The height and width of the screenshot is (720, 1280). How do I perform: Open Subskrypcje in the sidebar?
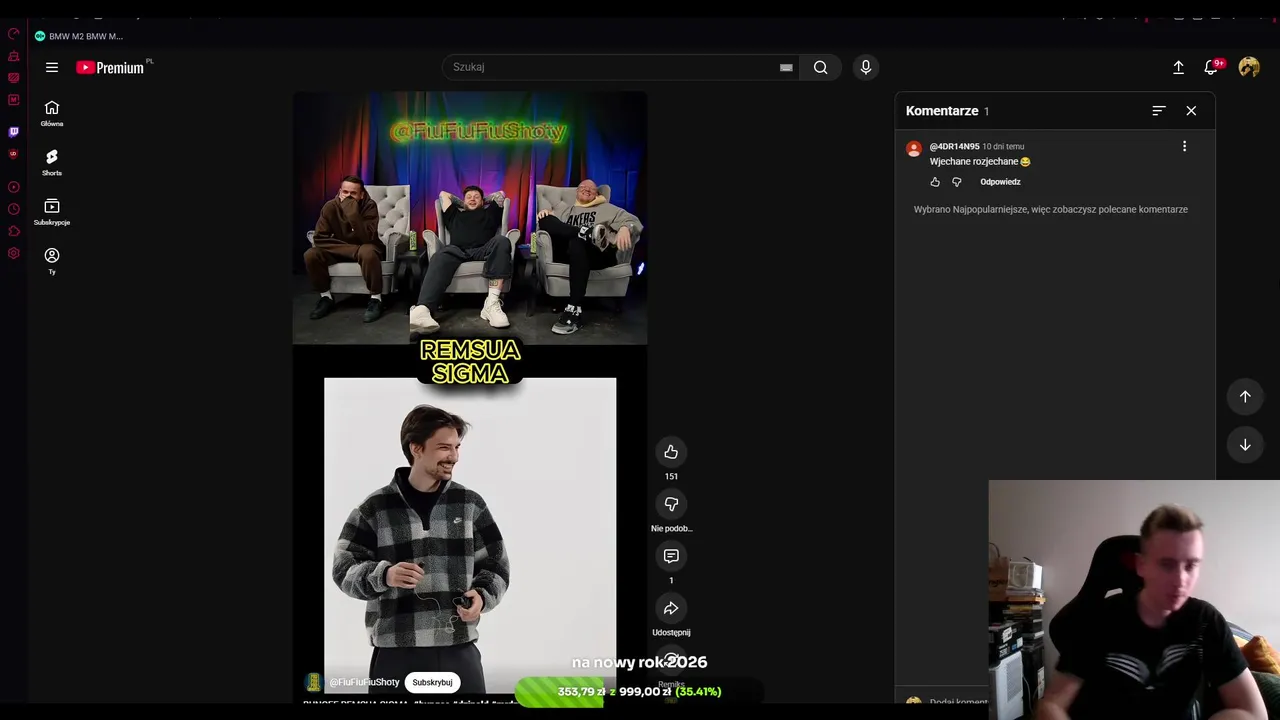[x=52, y=212]
